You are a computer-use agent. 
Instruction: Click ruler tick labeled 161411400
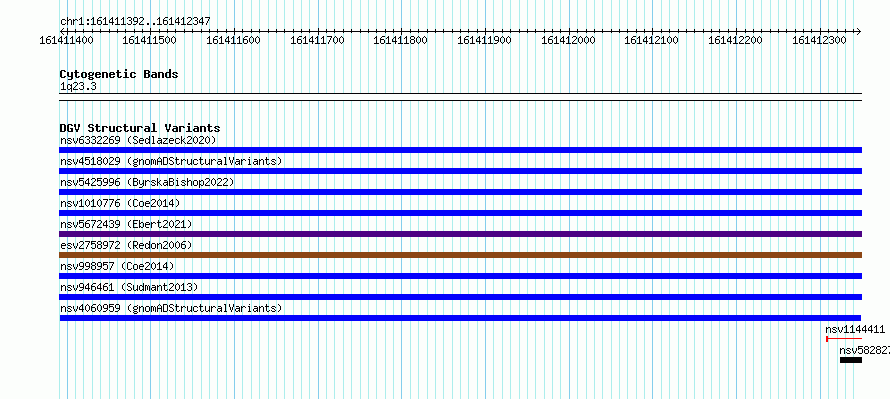[x=66, y=40]
